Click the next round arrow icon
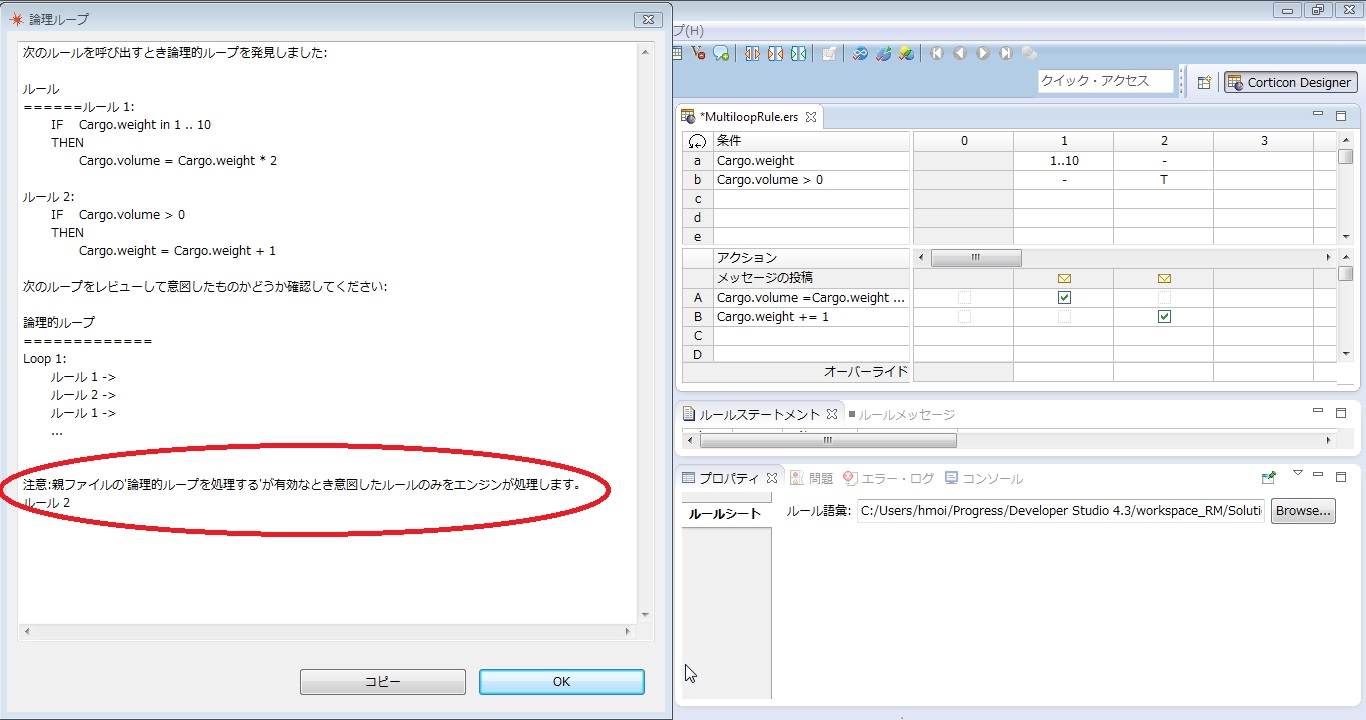The width and height of the screenshot is (1366, 720). pos(983,53)
